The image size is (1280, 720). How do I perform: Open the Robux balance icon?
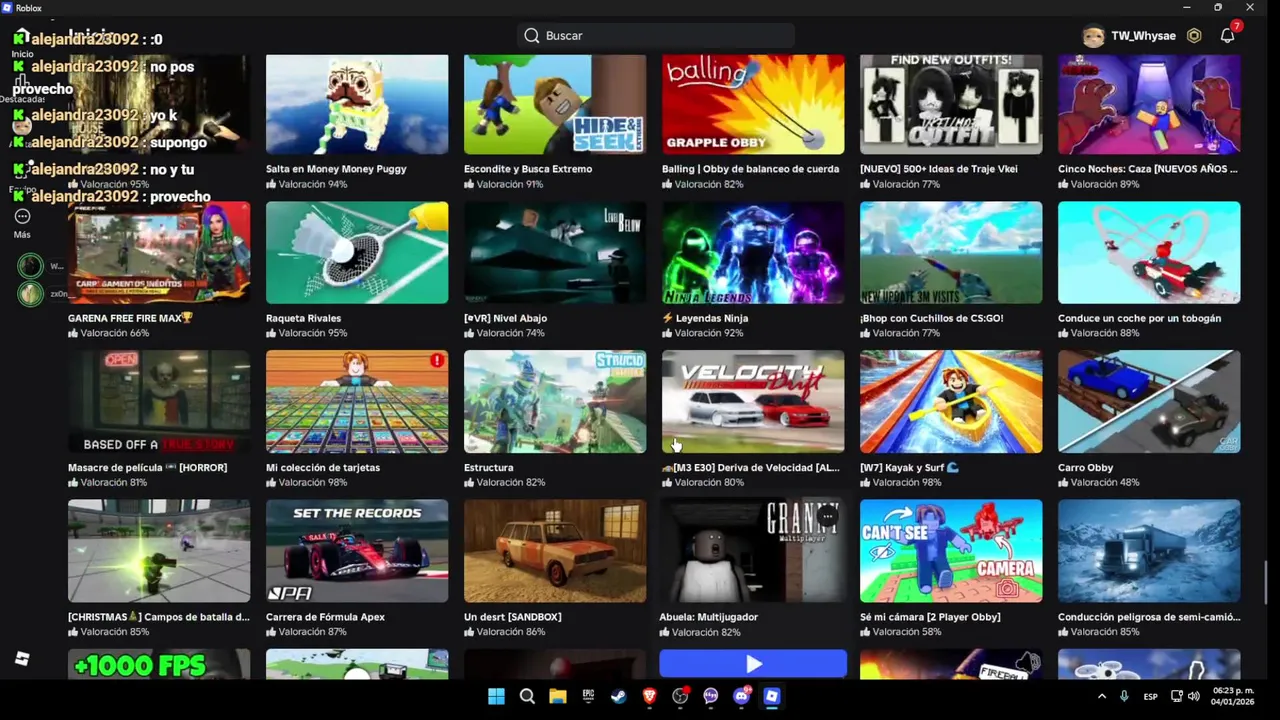point(1194,36)
